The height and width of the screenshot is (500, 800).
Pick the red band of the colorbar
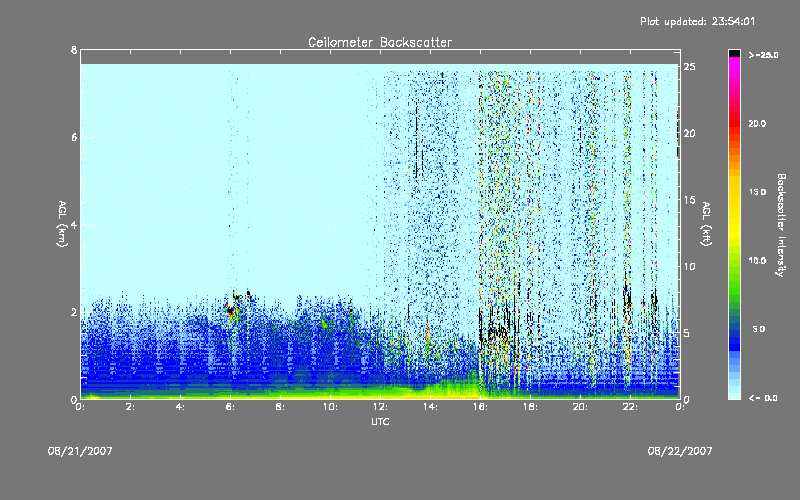pyautogui.click(x=734, y=125)
